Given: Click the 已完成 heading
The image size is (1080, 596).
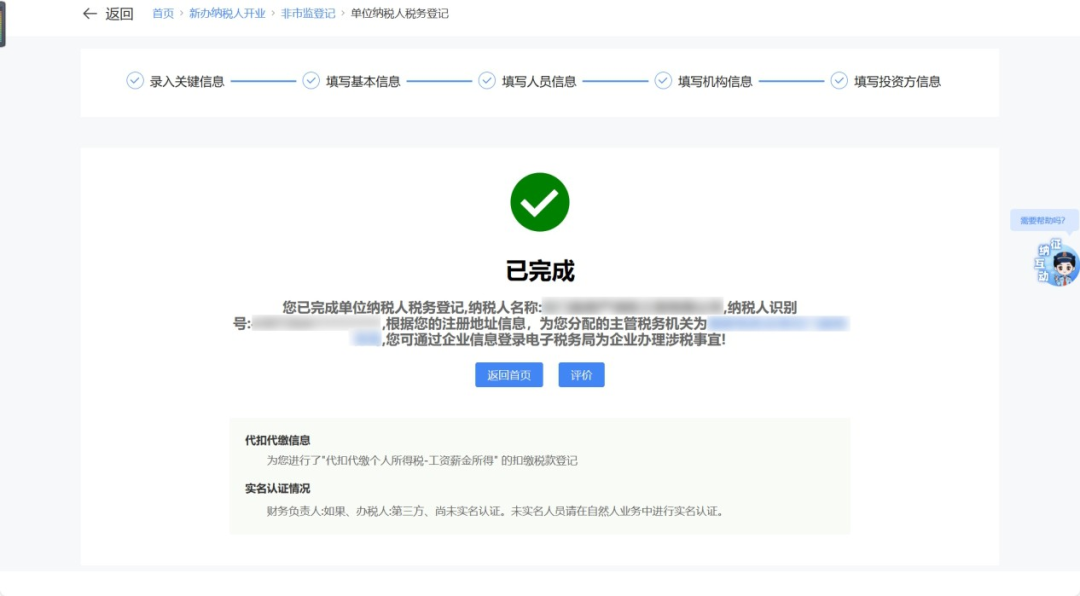Looking at the screenshot, I should coord(540,271).
